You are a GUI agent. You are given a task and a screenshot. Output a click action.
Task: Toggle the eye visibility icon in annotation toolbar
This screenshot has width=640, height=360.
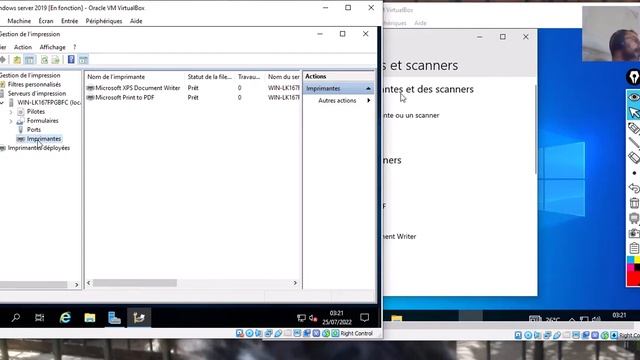point(634,97)
